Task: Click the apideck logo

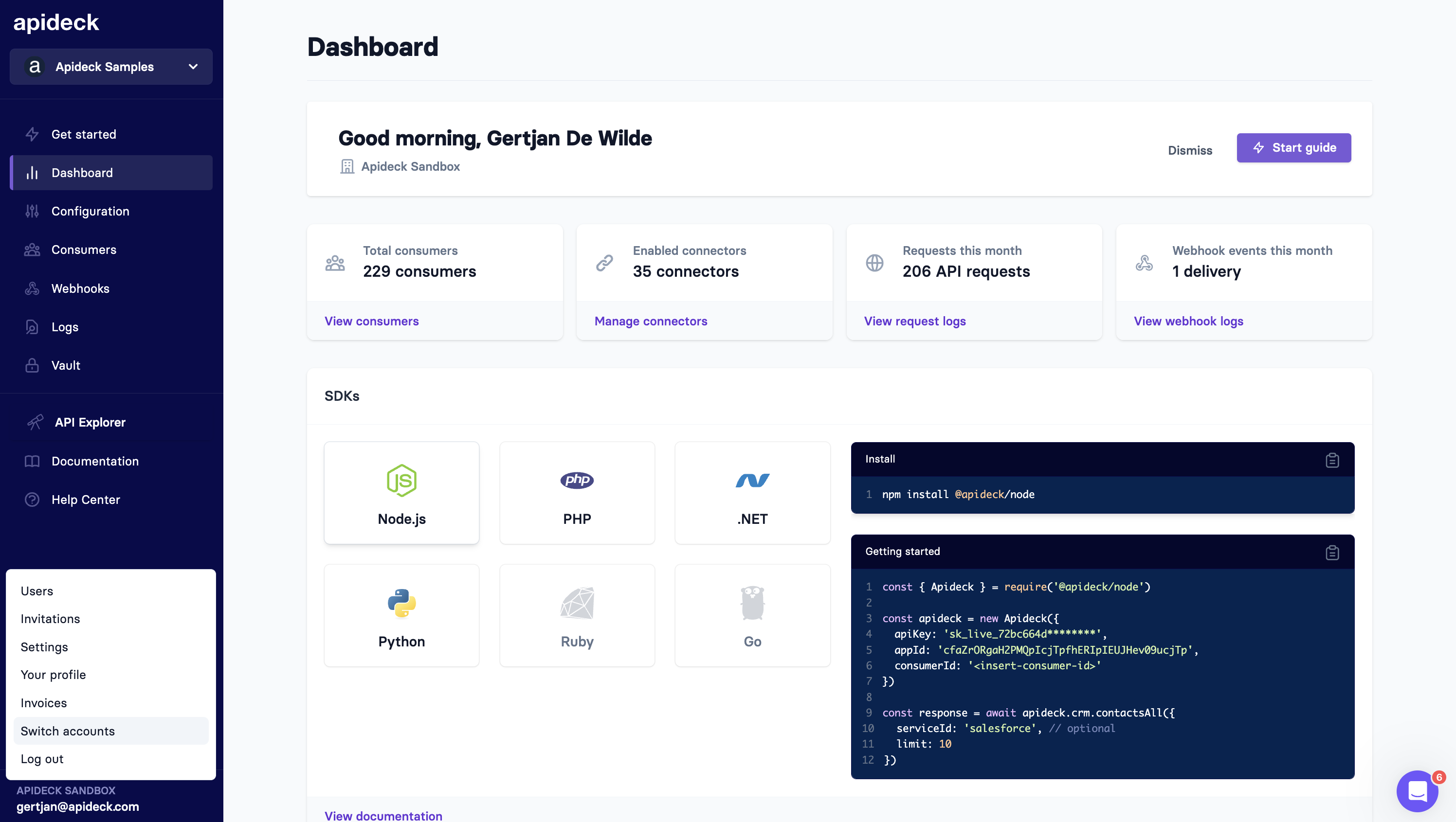Action: (x=56, y=22)
